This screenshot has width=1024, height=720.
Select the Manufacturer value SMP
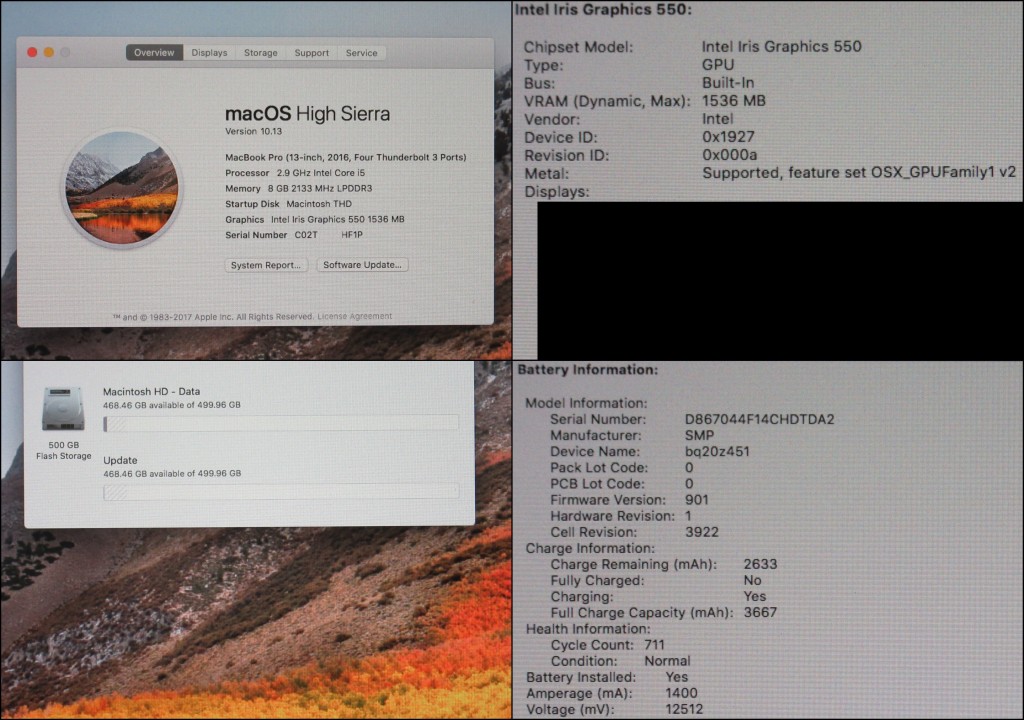699,435
